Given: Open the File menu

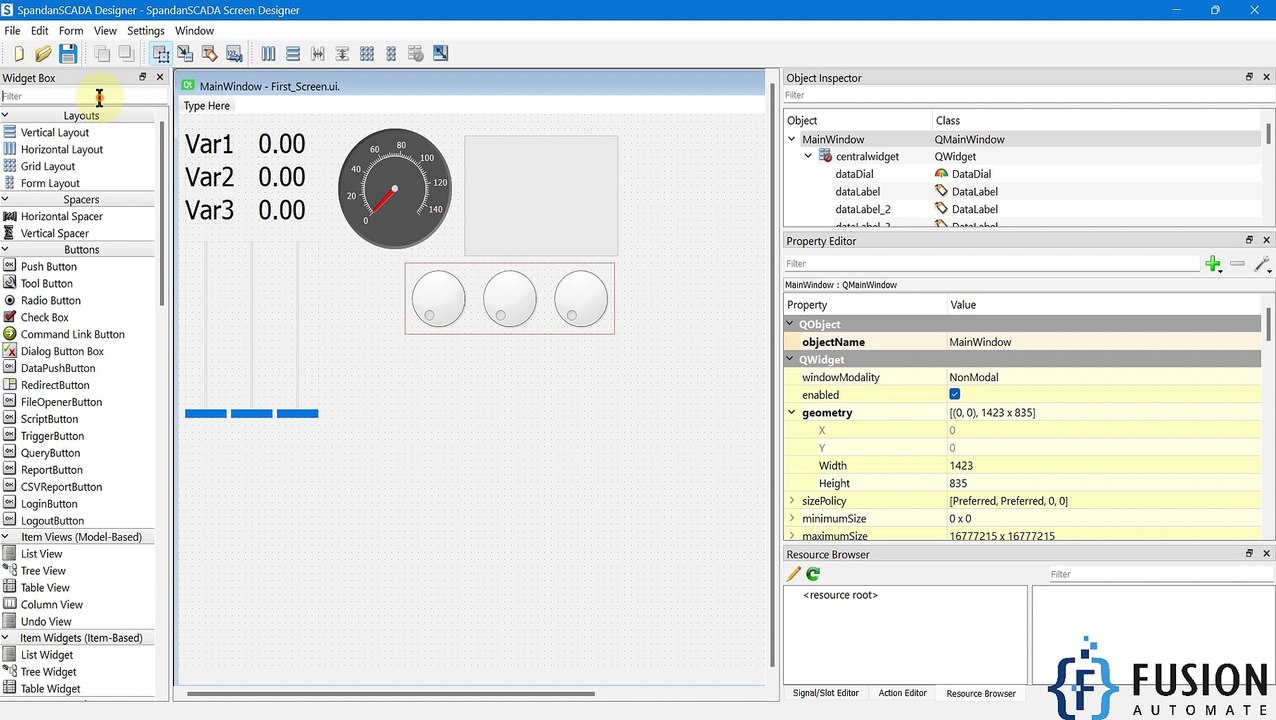Looking at the screenshot, I should coord(12,31).
